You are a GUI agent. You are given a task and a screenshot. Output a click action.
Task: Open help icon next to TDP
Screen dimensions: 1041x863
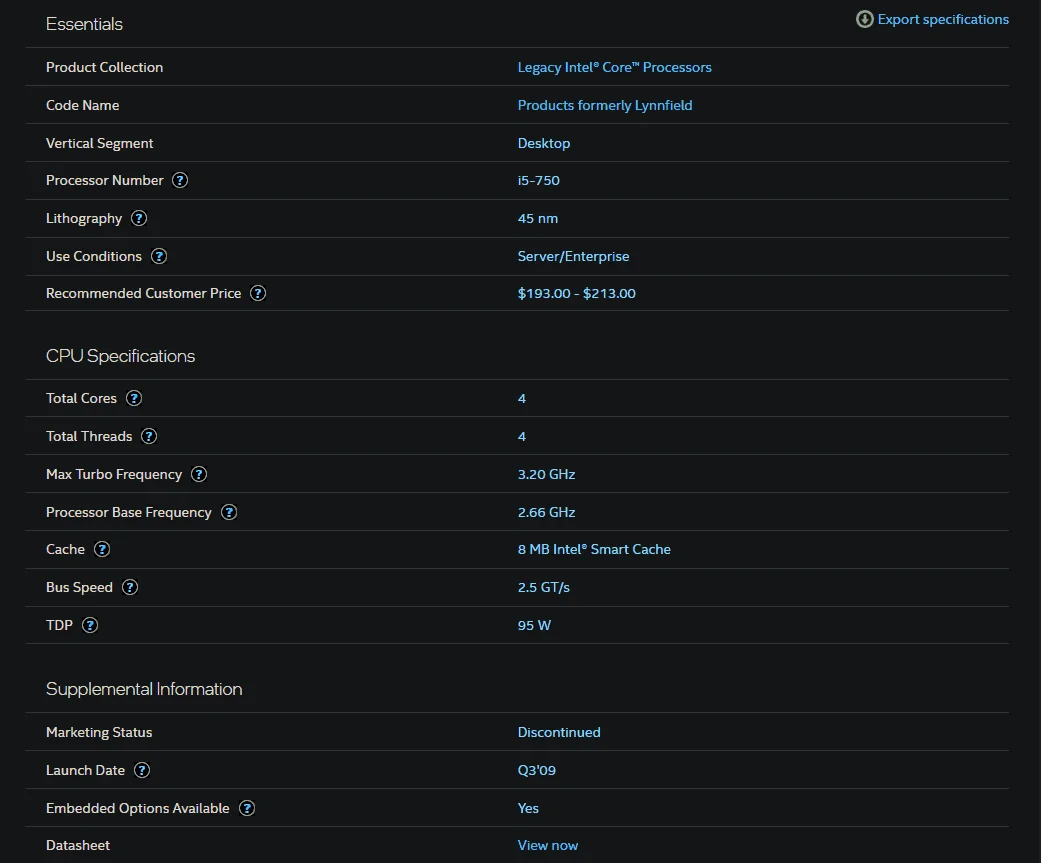(90, 625)
